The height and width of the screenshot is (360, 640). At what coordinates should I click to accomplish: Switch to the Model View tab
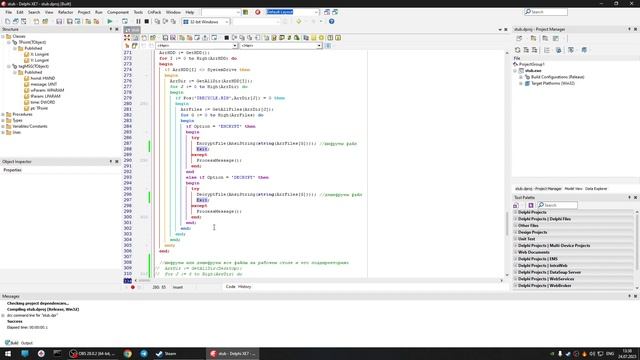(573, 189)
